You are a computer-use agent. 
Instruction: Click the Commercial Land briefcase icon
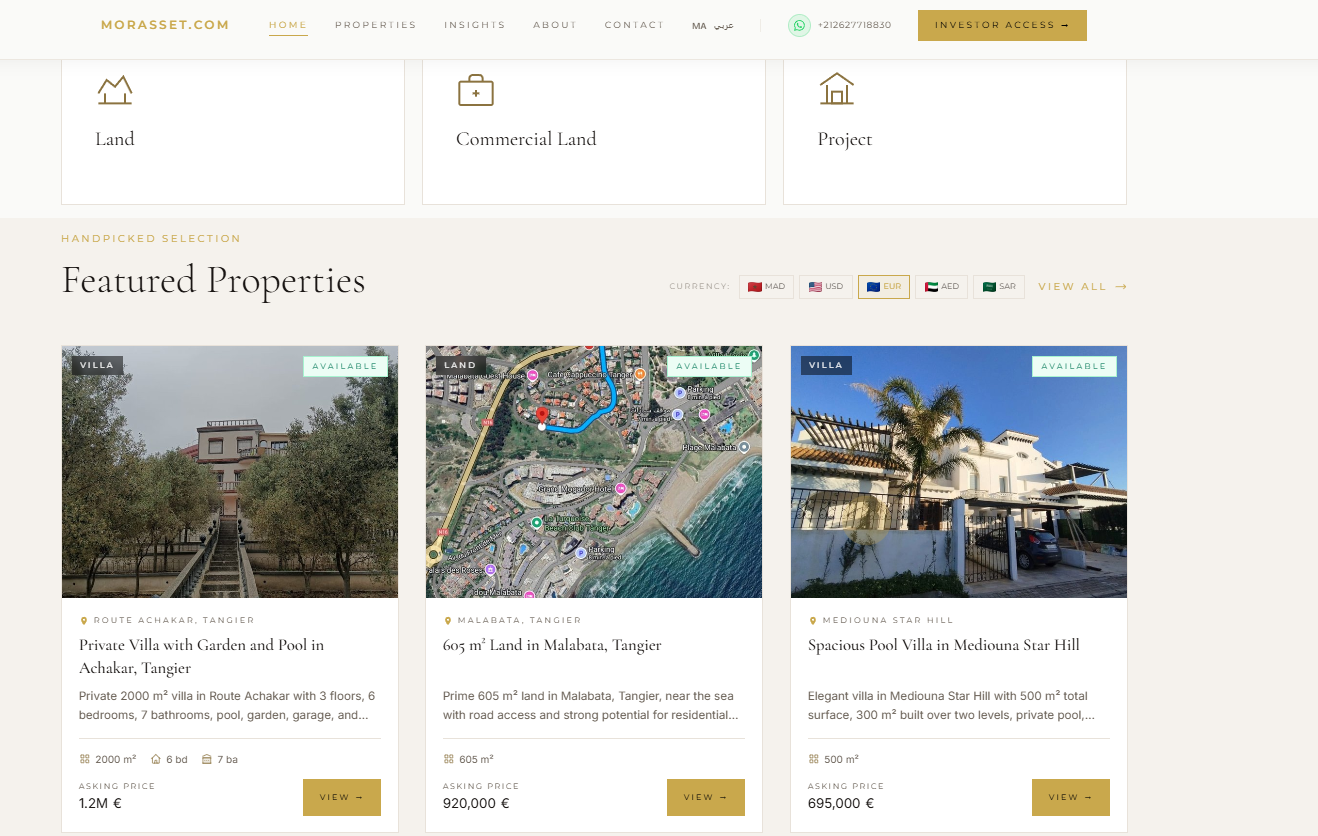pyautogui.click(x=476, y=90)
